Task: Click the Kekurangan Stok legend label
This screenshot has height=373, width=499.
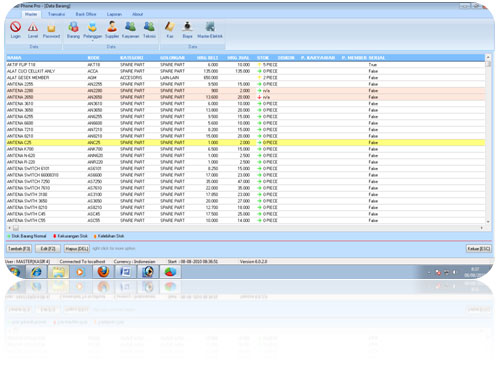Action: click(72, 236)
